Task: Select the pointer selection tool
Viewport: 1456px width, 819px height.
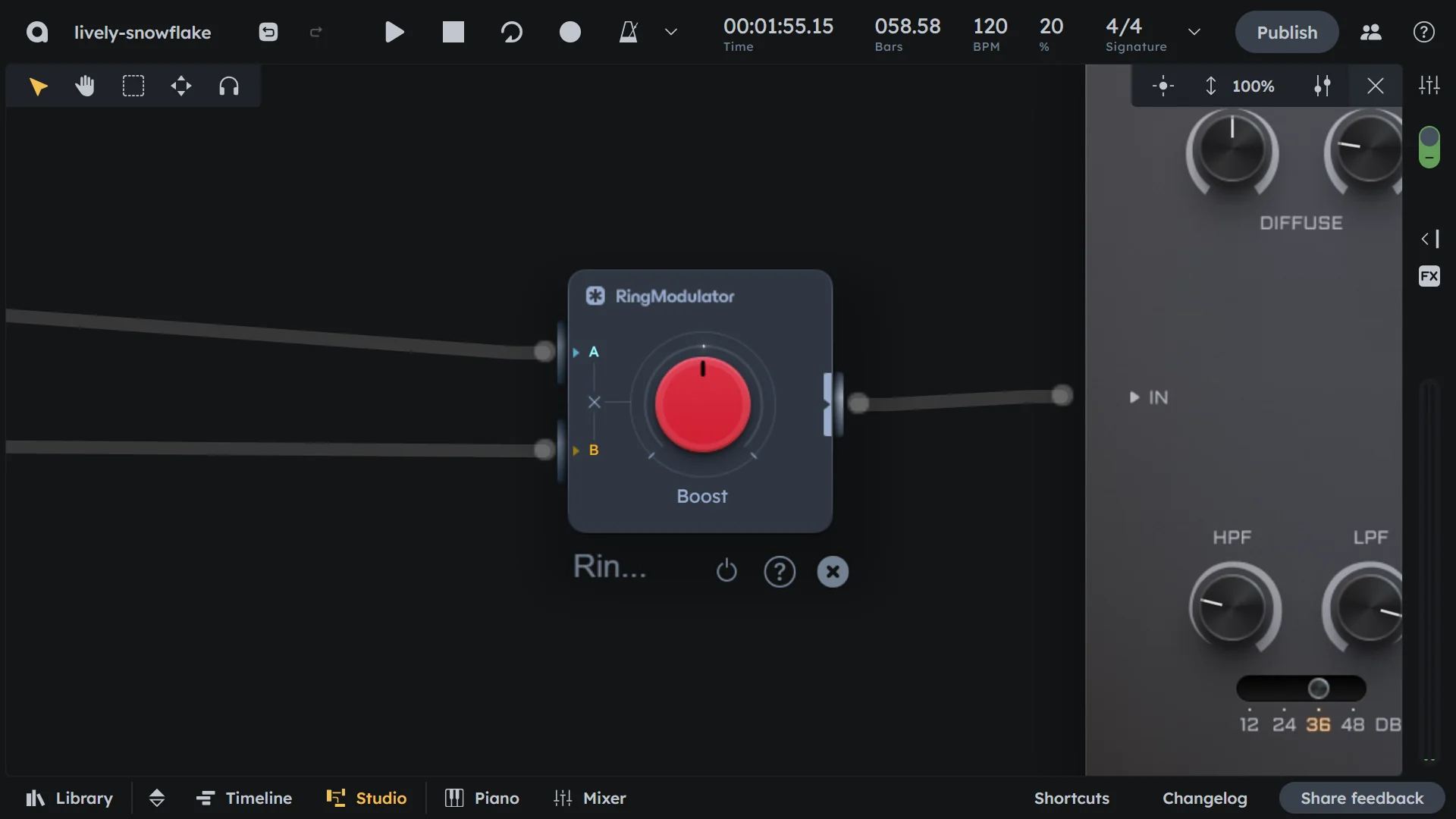Action: 38,86
